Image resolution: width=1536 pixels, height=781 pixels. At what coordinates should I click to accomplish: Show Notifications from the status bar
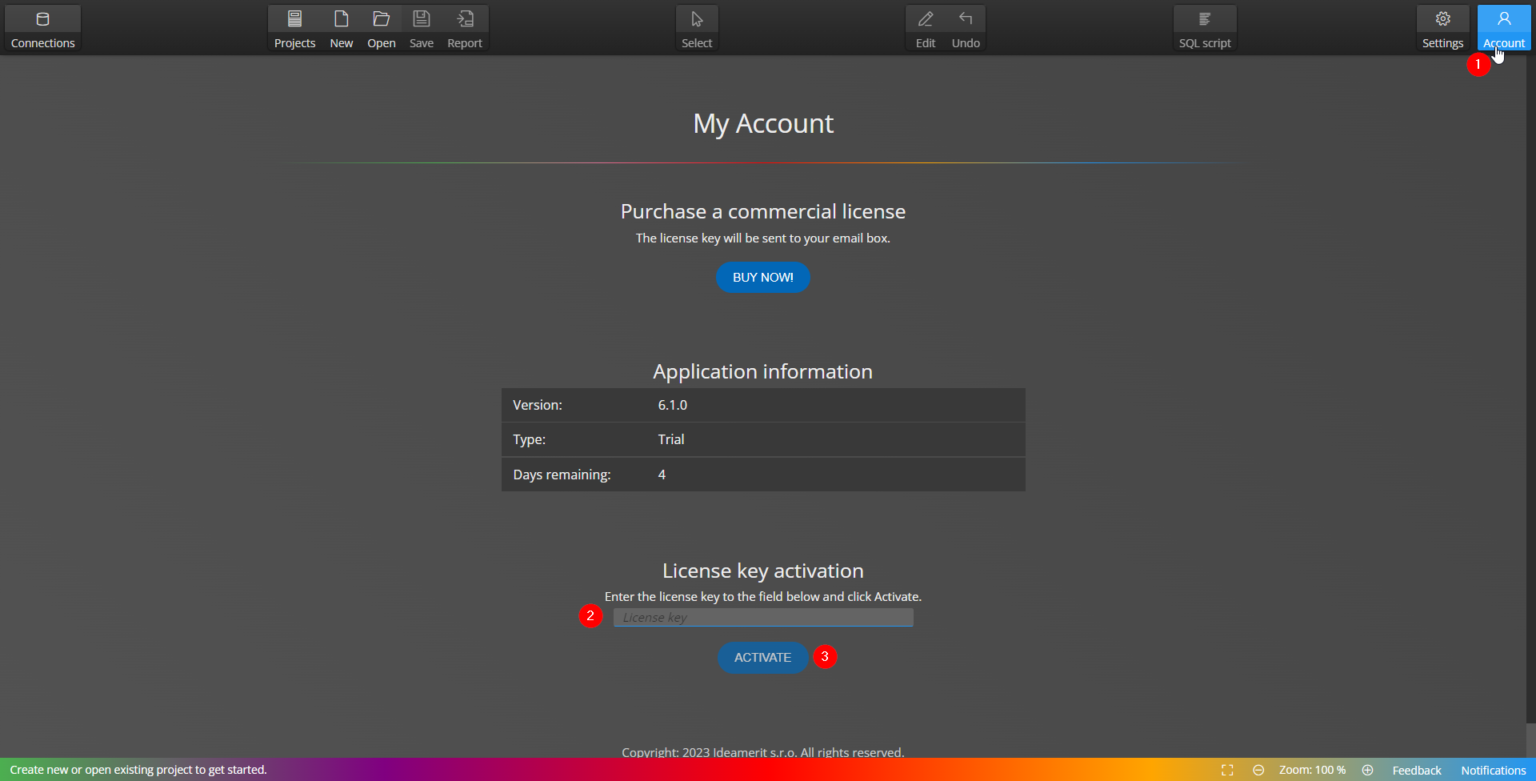pos(1492,770)
